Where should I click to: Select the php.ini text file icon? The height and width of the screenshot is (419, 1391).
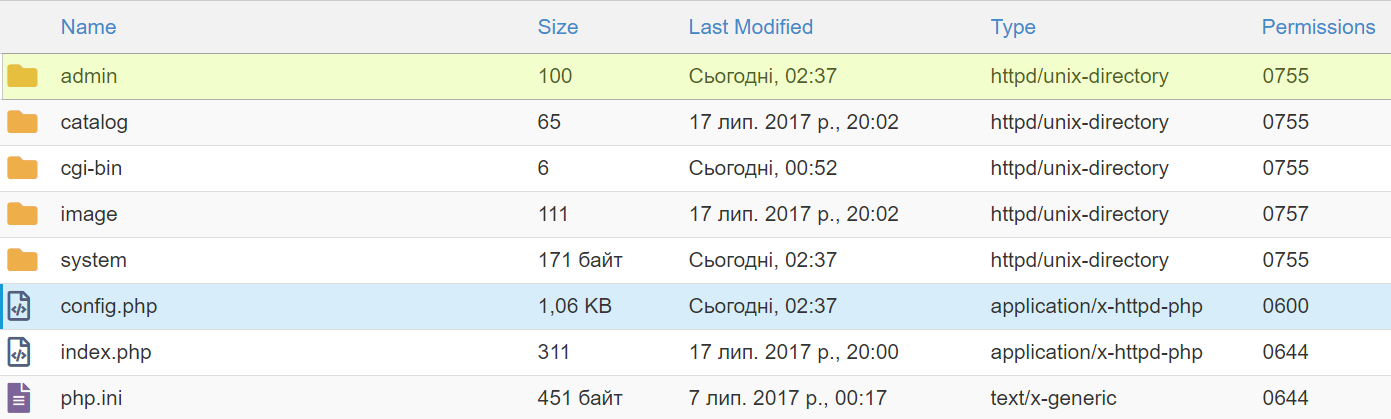click(x=19, y=398)
